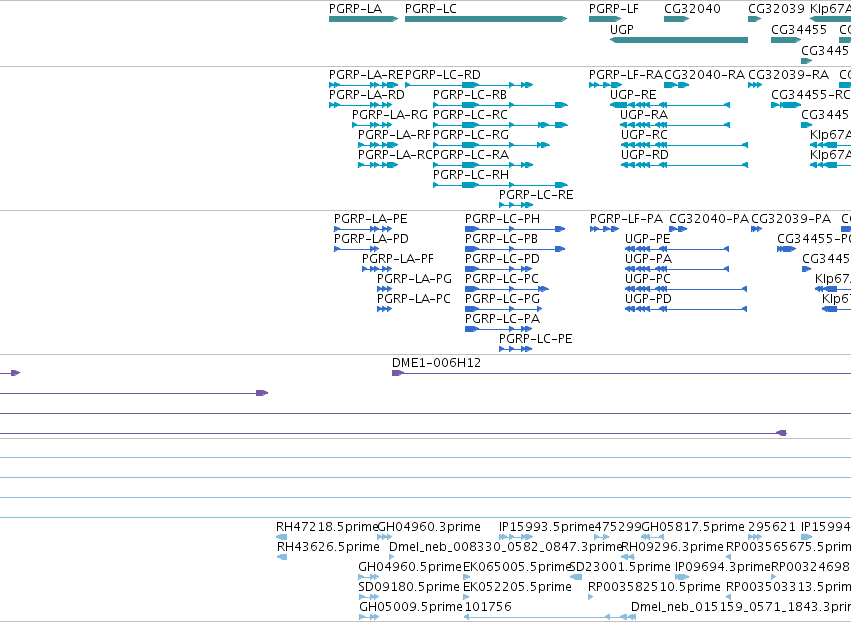Image resolution: width=851 pixels, height=622 pixels.
Task: Open transcript PGRP-LC-RD label
Action: pyautogui.click(x=443, y=74)
